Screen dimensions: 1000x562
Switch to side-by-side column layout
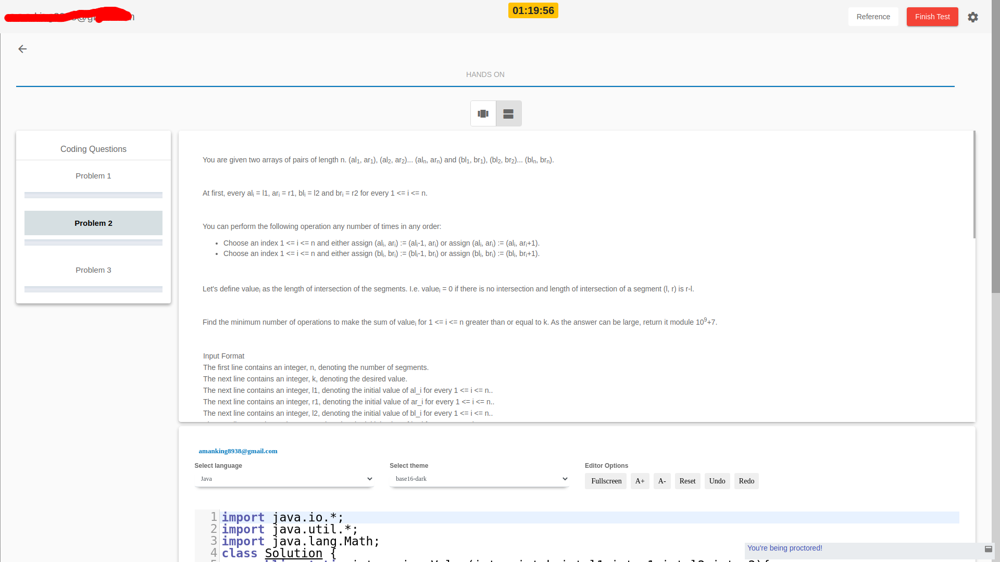483,114
